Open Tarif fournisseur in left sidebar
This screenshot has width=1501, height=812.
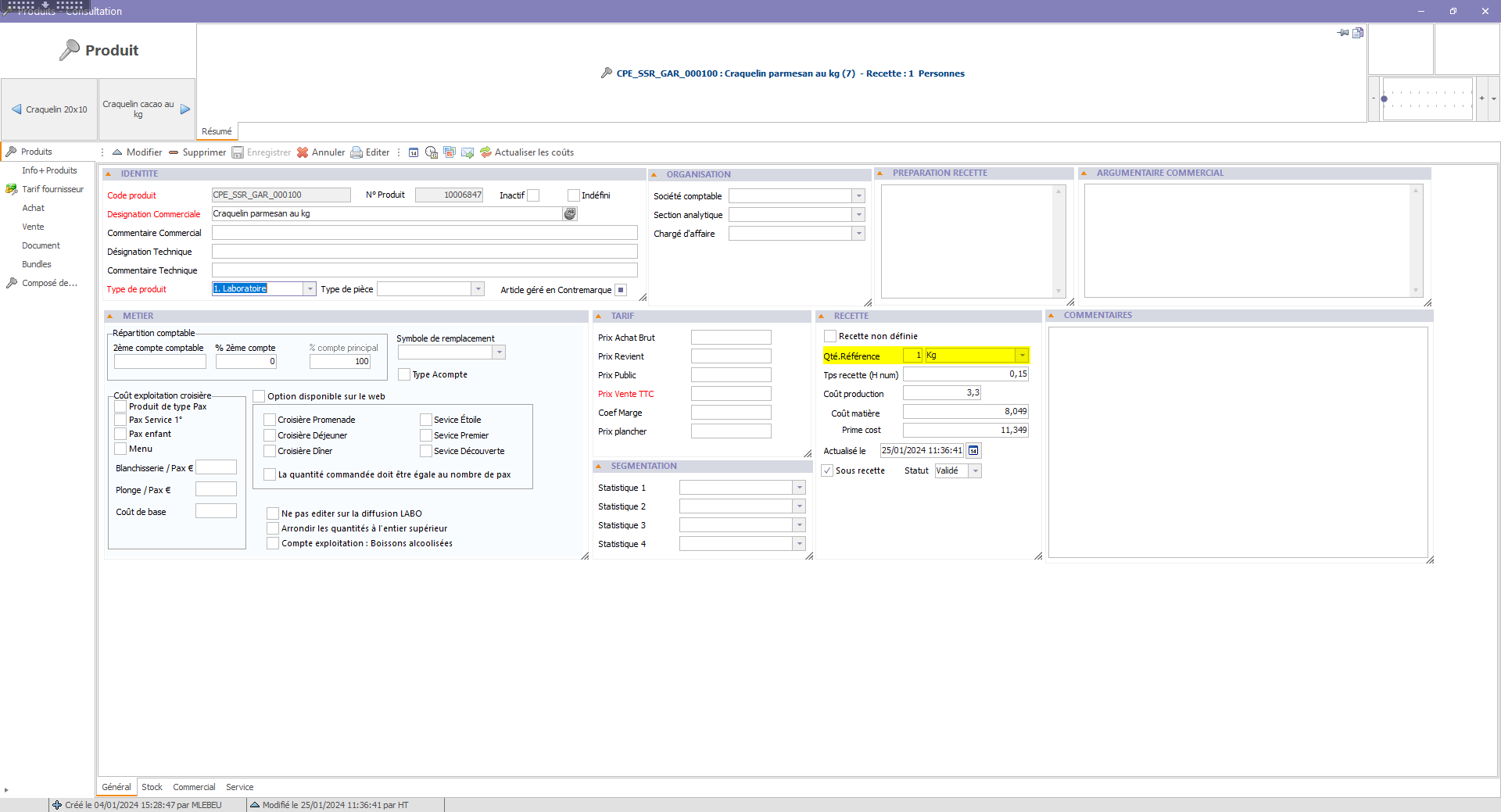(52, 189)
